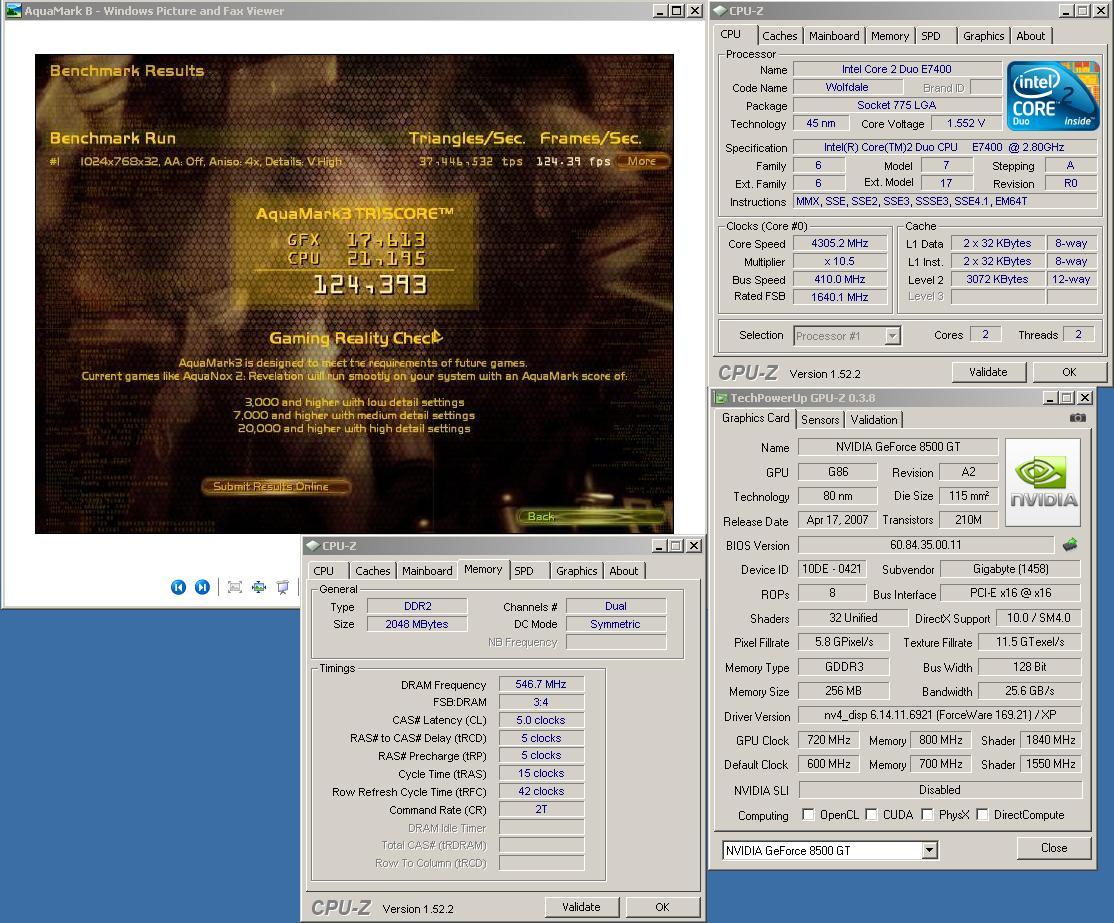Click the Driver Version field in GPU-Z

pos(940,715)
